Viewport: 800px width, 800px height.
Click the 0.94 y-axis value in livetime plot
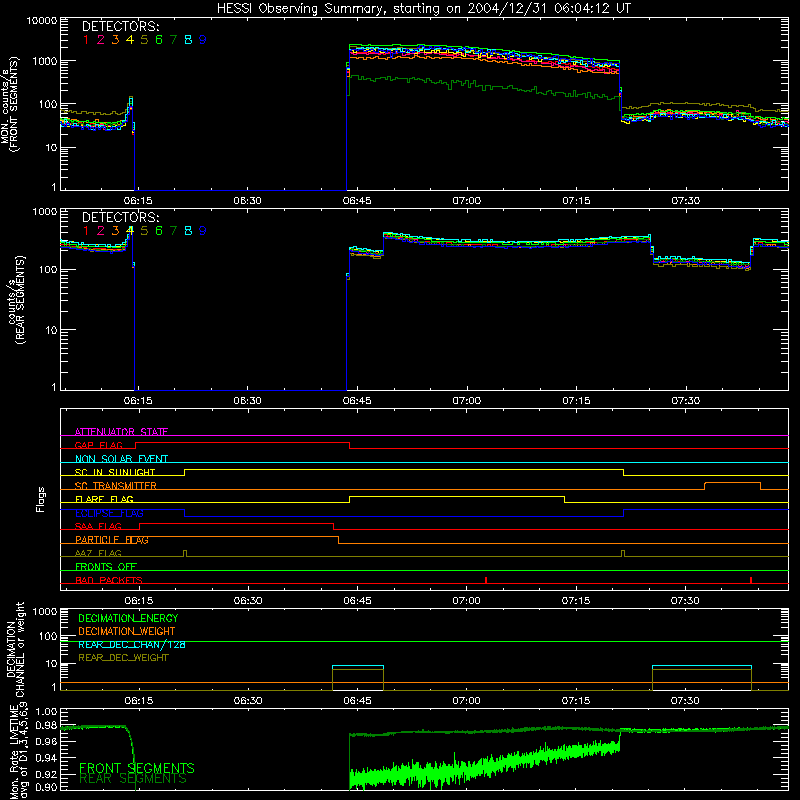46,757
